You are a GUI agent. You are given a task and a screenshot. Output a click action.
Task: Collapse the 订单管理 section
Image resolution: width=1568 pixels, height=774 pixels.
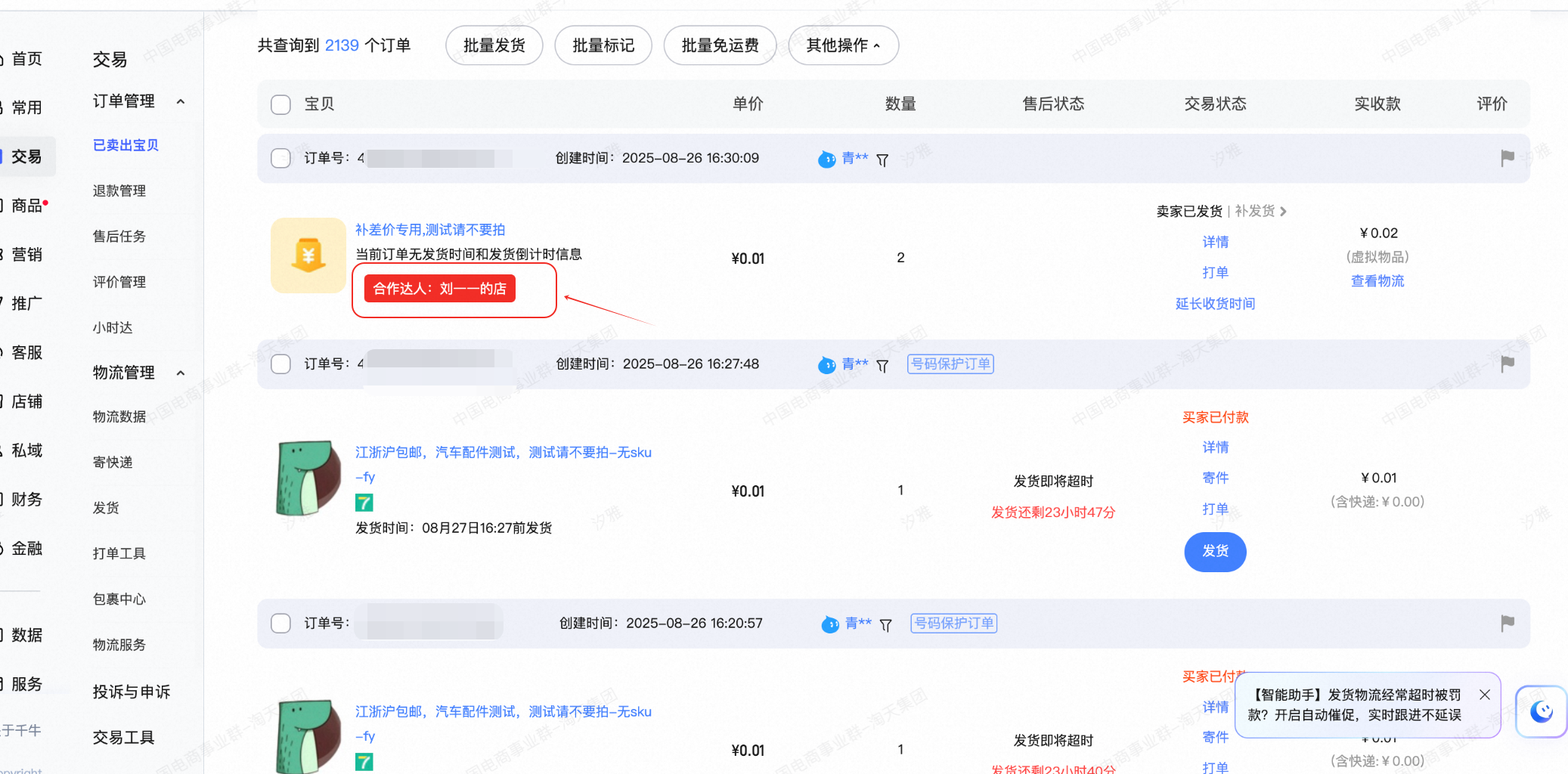[181, 101]
